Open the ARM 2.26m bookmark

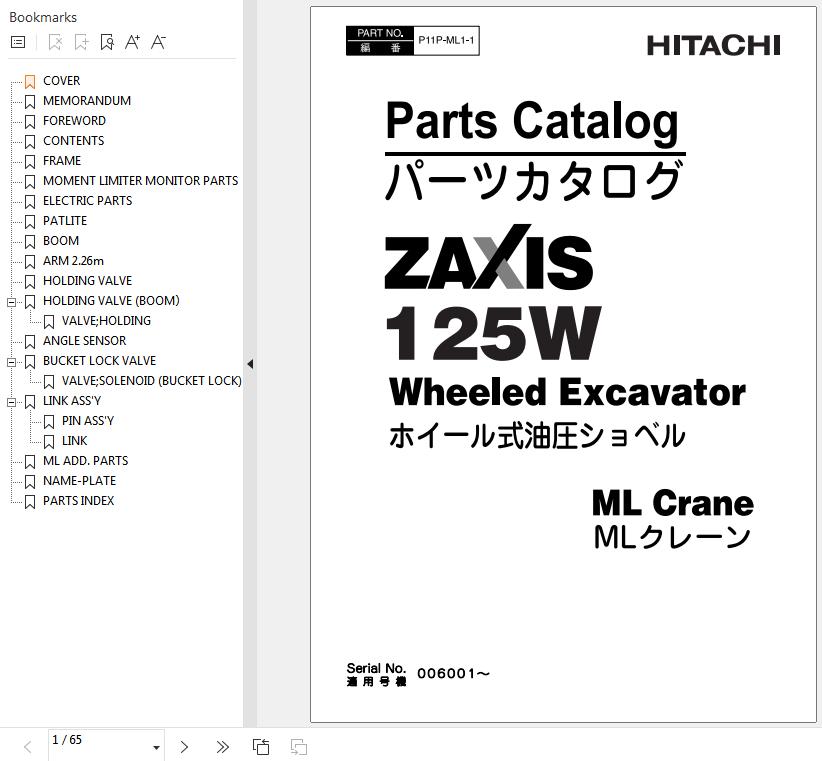[73, 260]
